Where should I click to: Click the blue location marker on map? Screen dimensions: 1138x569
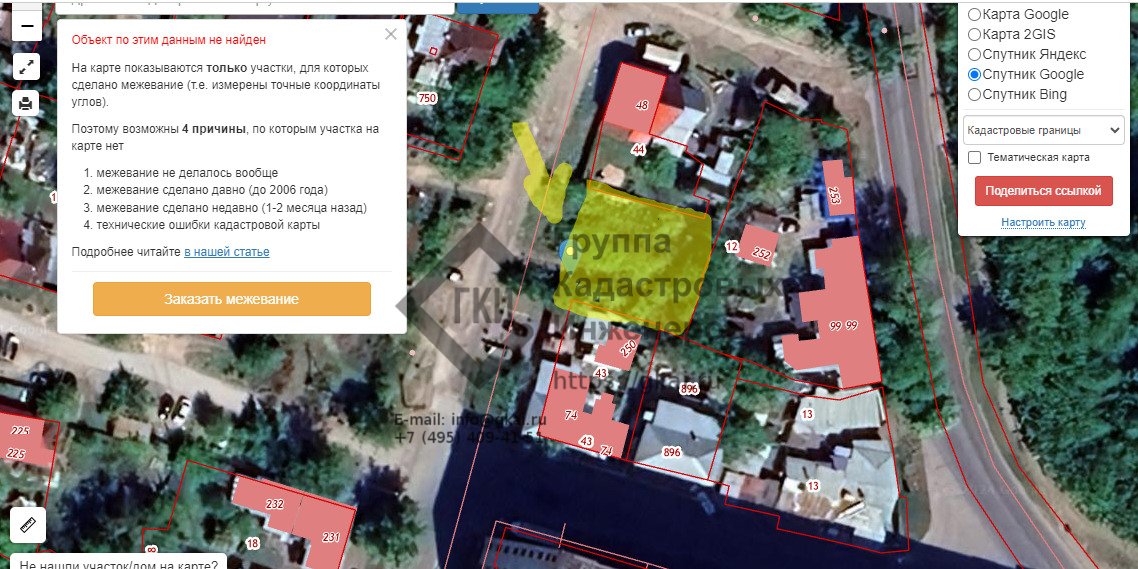tap(565, 250)
